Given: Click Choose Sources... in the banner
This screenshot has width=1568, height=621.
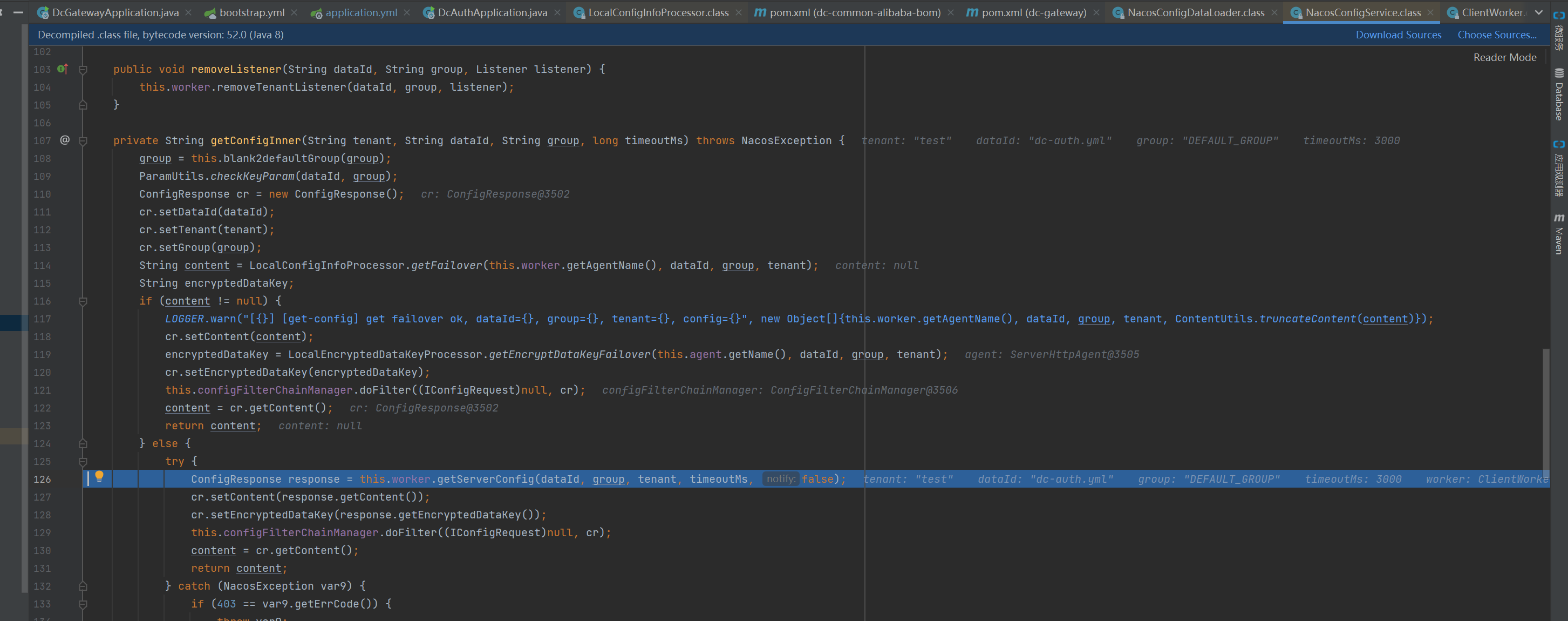Looking at the screenshot, I should (1497, 34).
